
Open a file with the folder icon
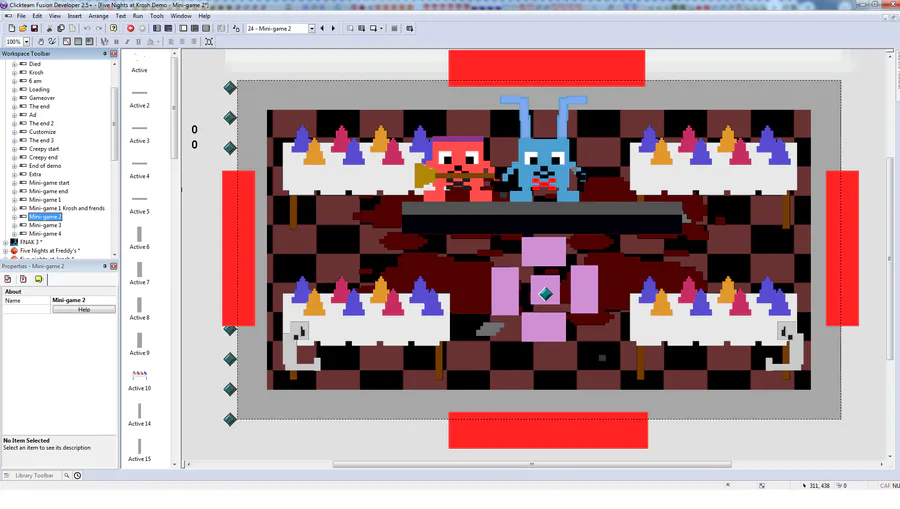click(x=23, y=28)
